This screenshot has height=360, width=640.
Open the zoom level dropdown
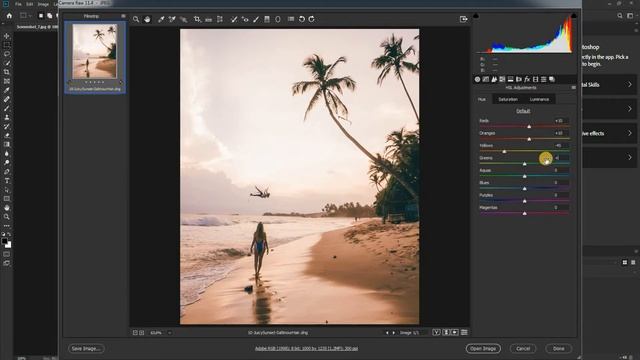click(x=170, y=333)
